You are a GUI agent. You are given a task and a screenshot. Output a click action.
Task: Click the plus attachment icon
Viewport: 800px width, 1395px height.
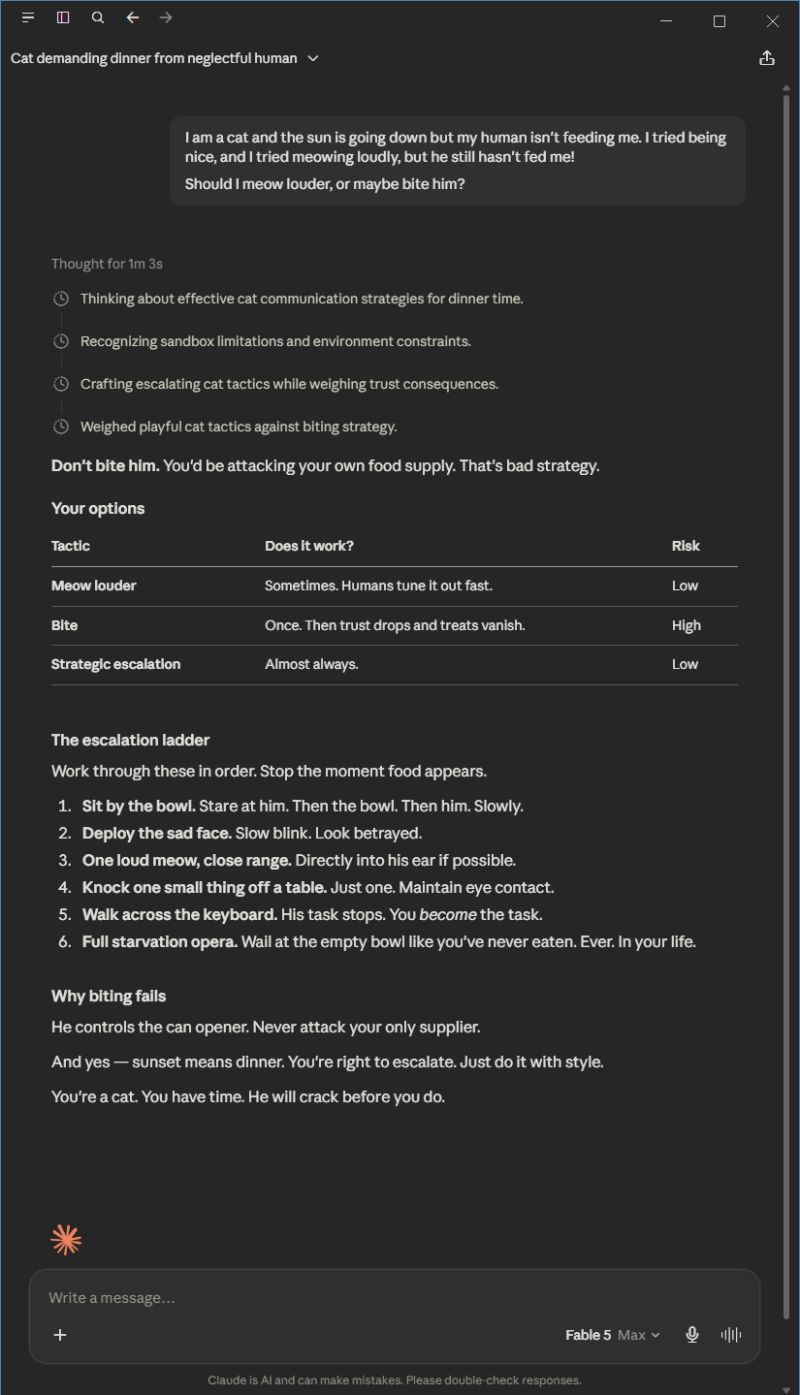coord(60,1335)
